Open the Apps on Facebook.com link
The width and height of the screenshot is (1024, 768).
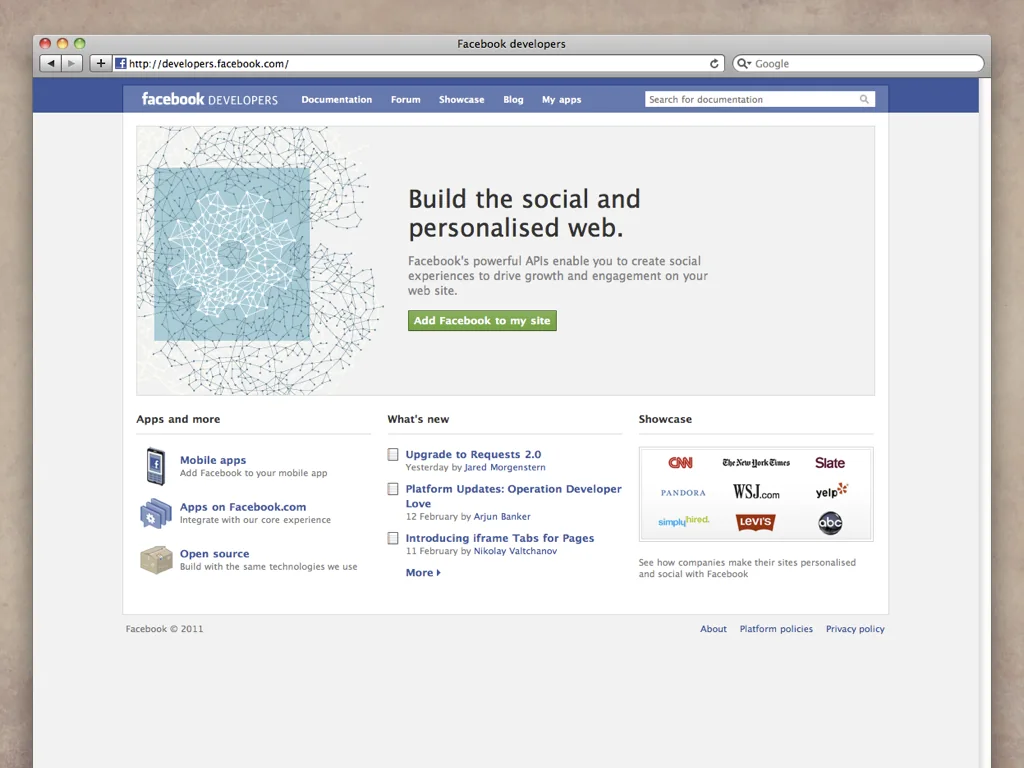pyautogui.click(x=243, y=507)
